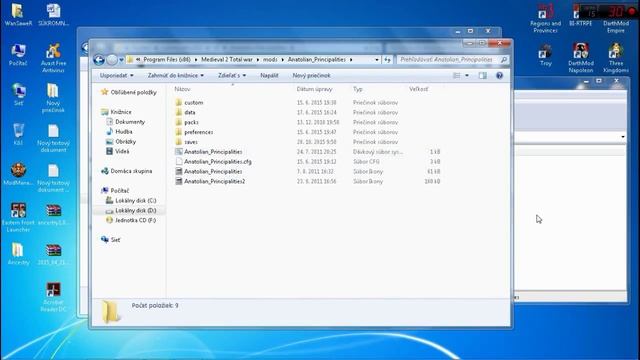Click Program Files (x86) in breadcrumb
The height and width of the screenshot is (360, 640).
pos(167,60)
